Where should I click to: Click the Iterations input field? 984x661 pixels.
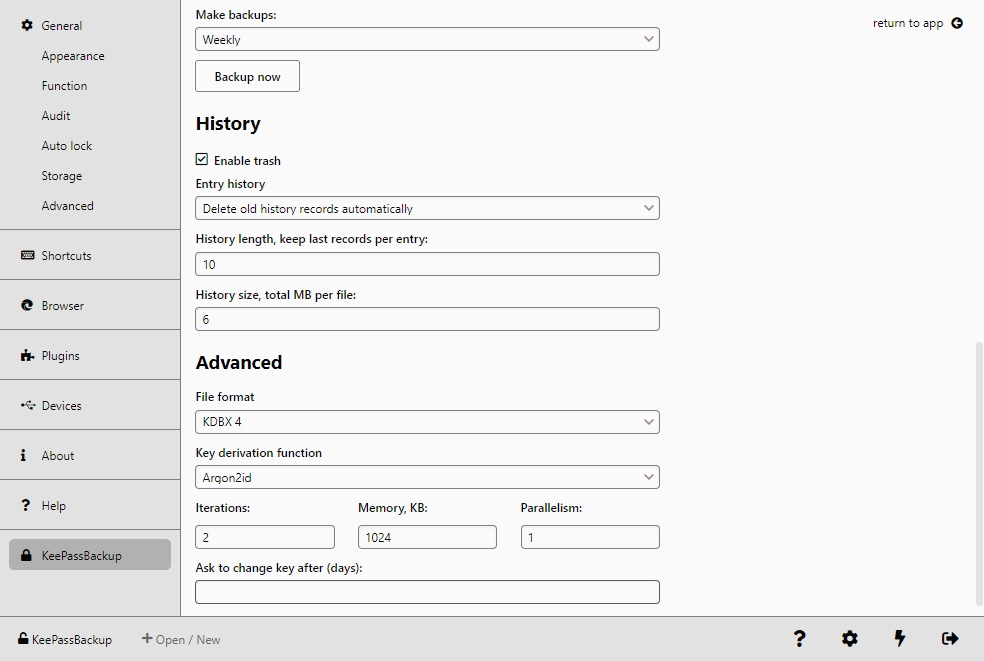click(264, 537)
